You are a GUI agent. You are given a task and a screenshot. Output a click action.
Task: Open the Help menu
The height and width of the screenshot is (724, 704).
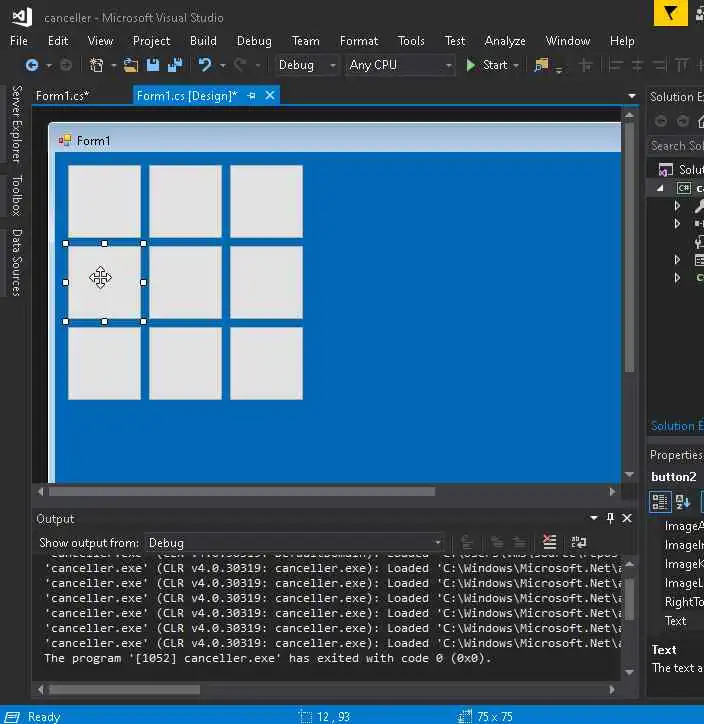[622, 41]
